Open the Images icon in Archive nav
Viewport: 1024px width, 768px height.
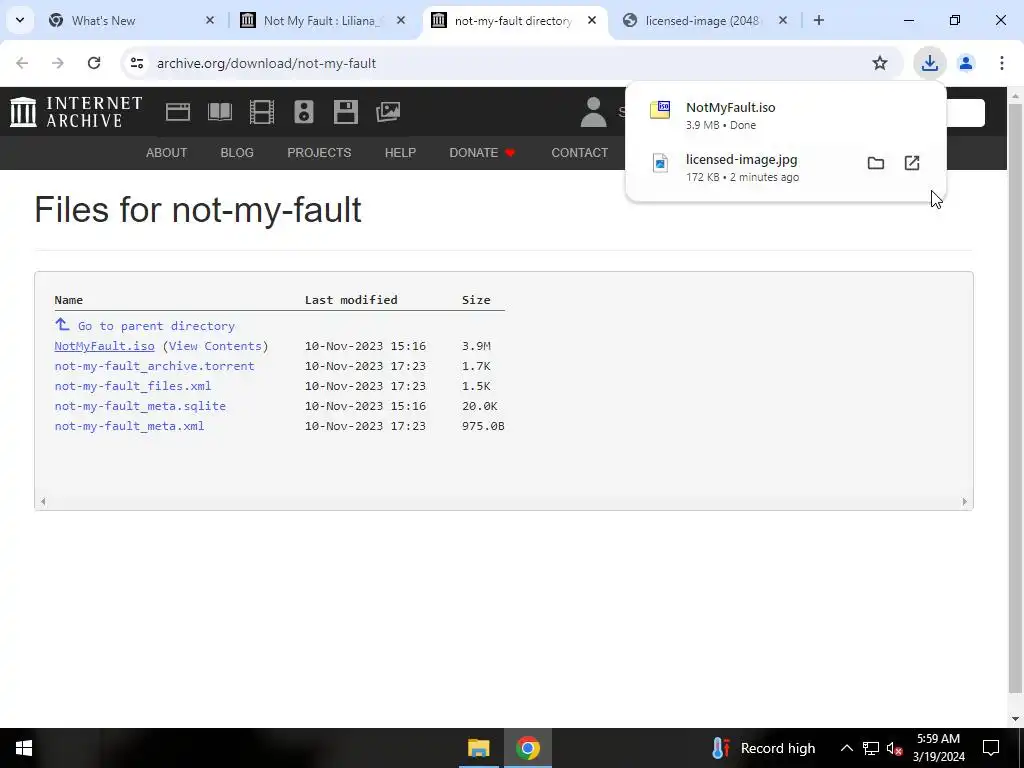pyautogui.click(x=388, y=112)
